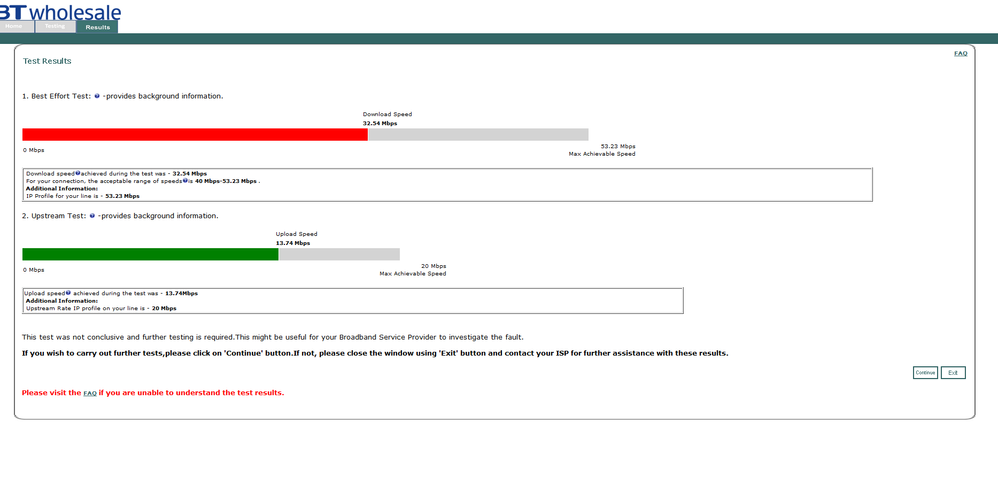Image resolution: width=998 pixels, height=484 pixels.
Task: Click the 'Upload Speed' caption
Action: pyautogui.click(x=297, y=234)
